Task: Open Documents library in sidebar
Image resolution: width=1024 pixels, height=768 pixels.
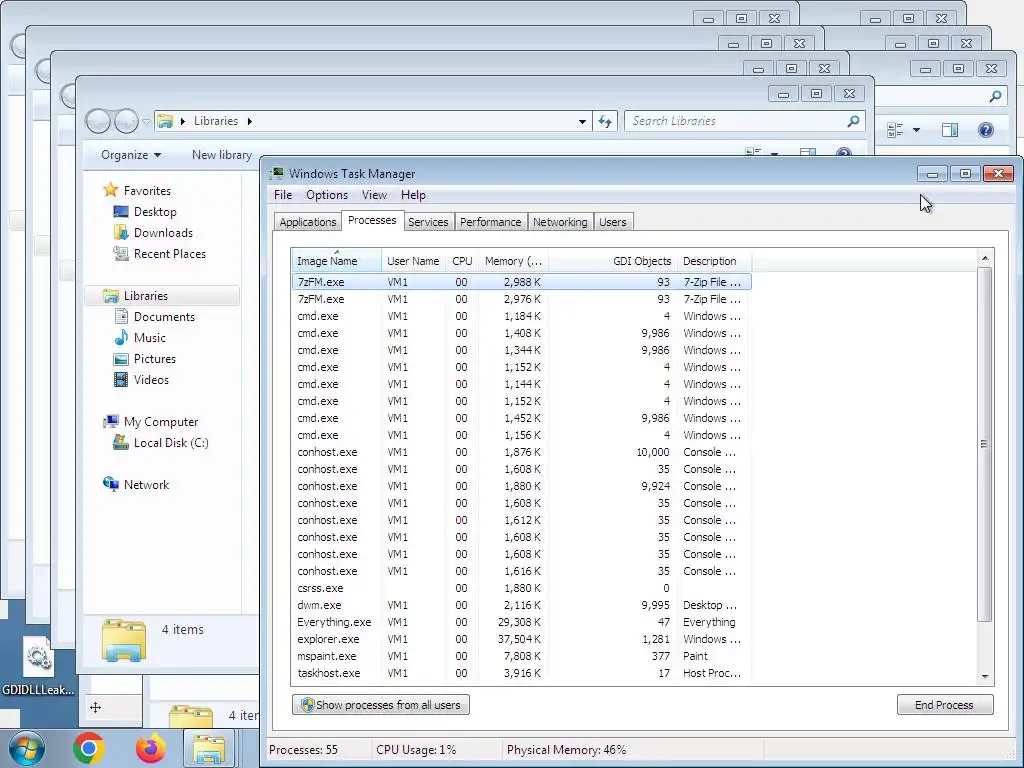Action: 164,317
